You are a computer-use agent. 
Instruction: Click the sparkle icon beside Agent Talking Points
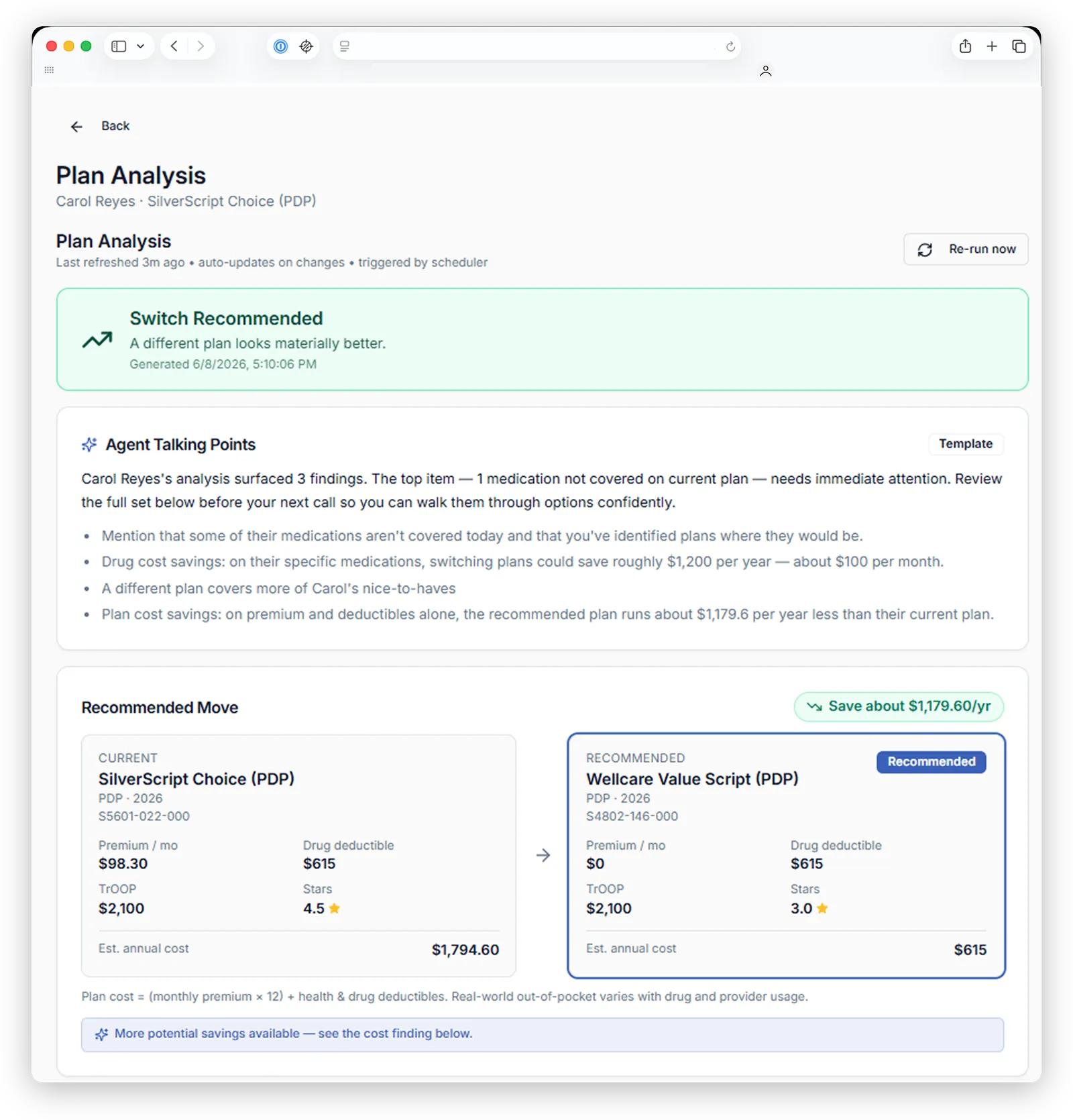click(89, 445)
